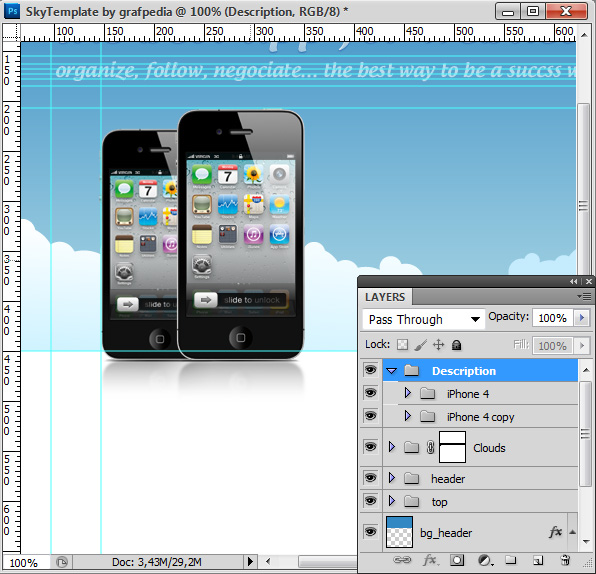Viewport: 596px width, 574px height.
Task: Click the delete layer trash icon
Action: [x=565, y=560]
